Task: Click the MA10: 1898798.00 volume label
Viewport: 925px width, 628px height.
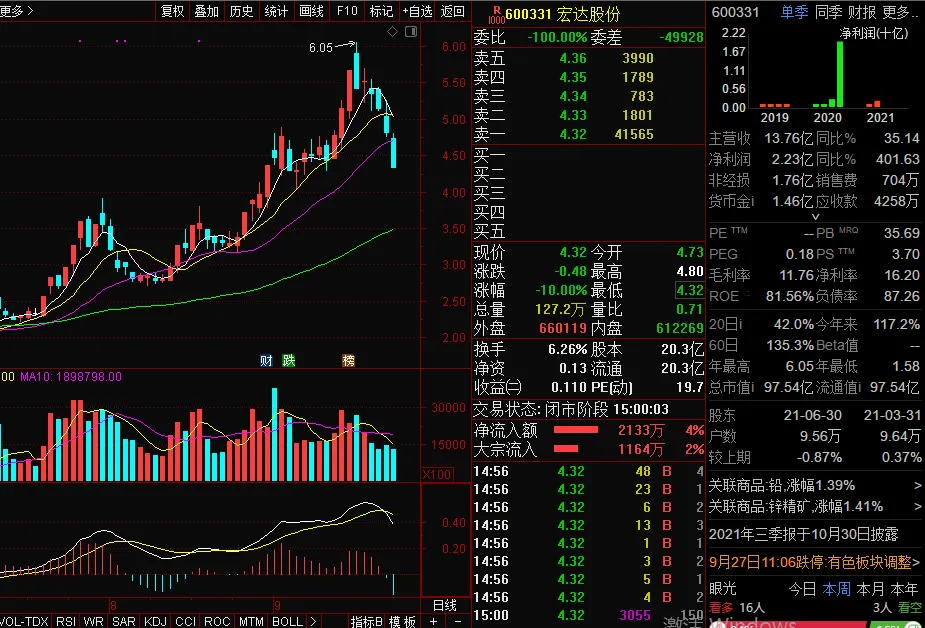Action: (71, 376)
